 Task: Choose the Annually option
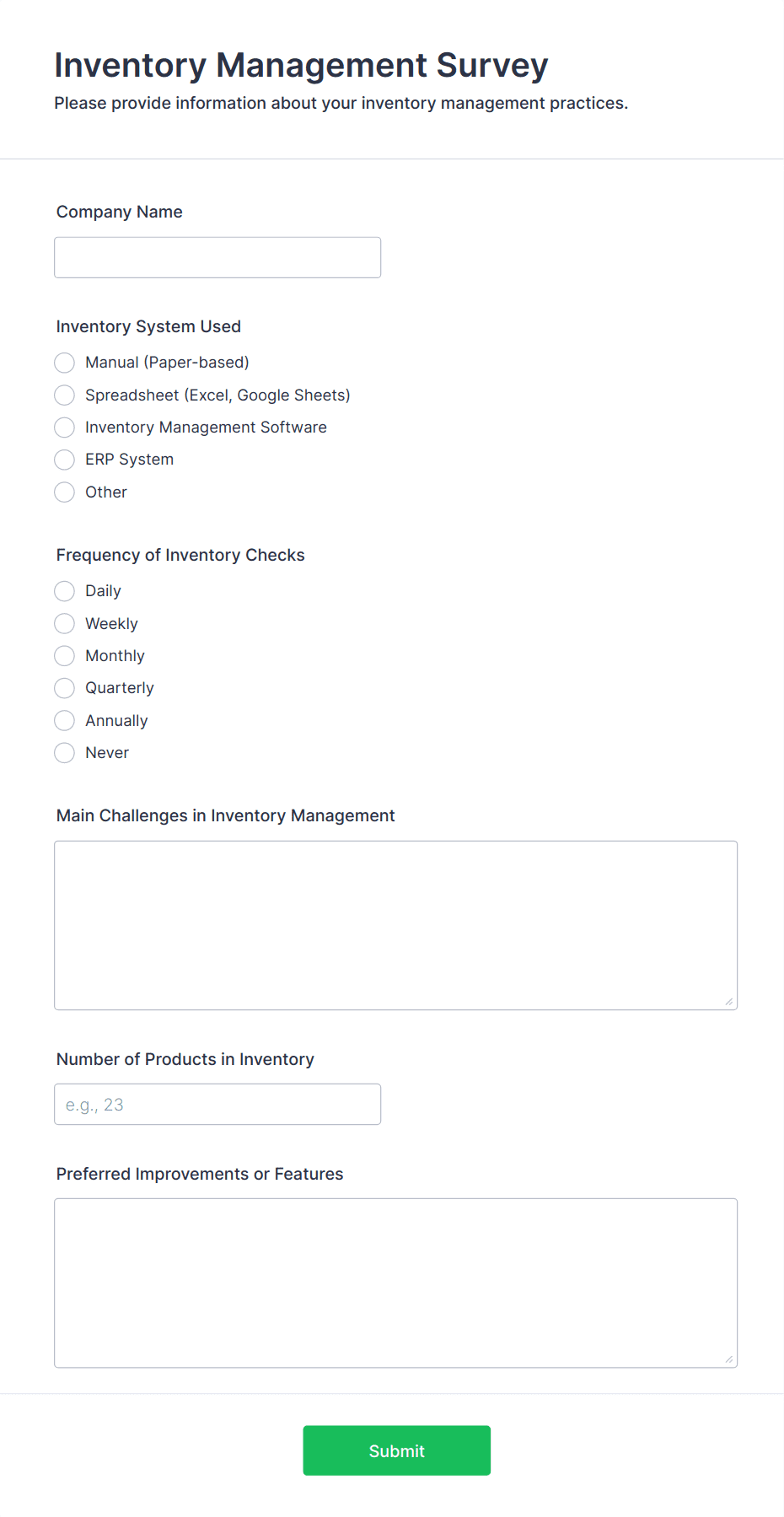(64, 720)
